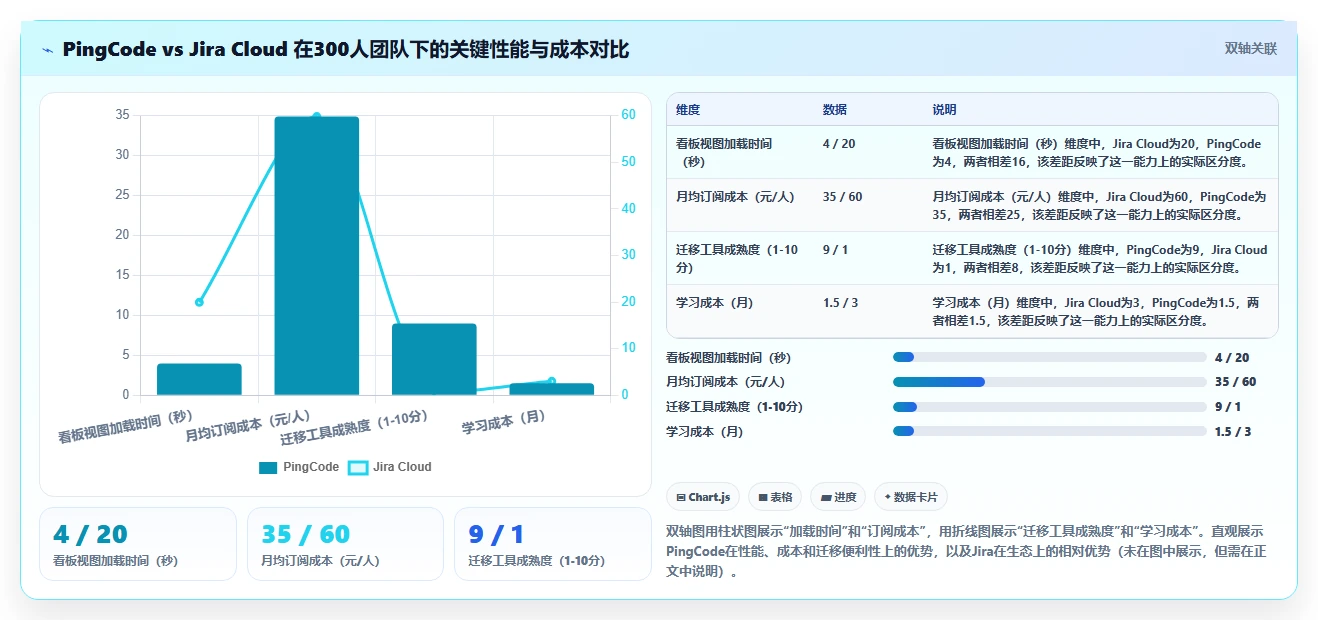Select the Chart.js tag chip

[703, 497]
